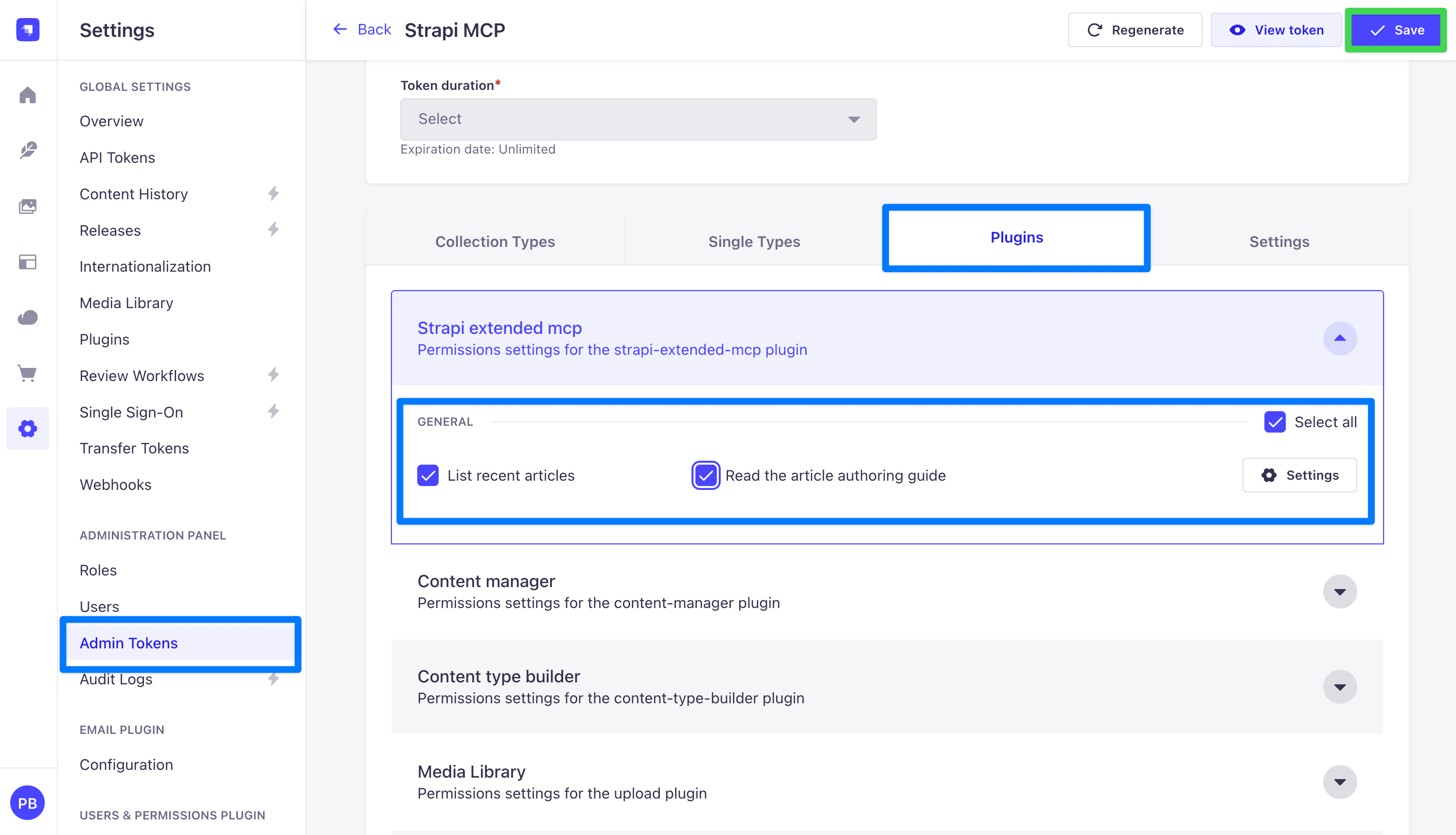Open API Tokens settings
The height and width of the screenshot is (835, 1456).
[x=117, y=157]
